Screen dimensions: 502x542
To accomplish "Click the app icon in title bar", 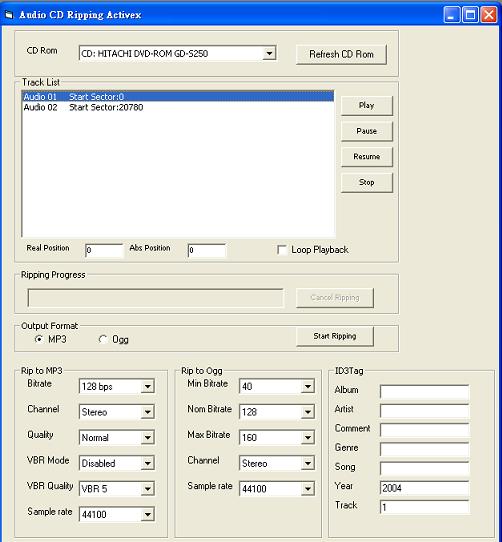I will tap(9, 15).
